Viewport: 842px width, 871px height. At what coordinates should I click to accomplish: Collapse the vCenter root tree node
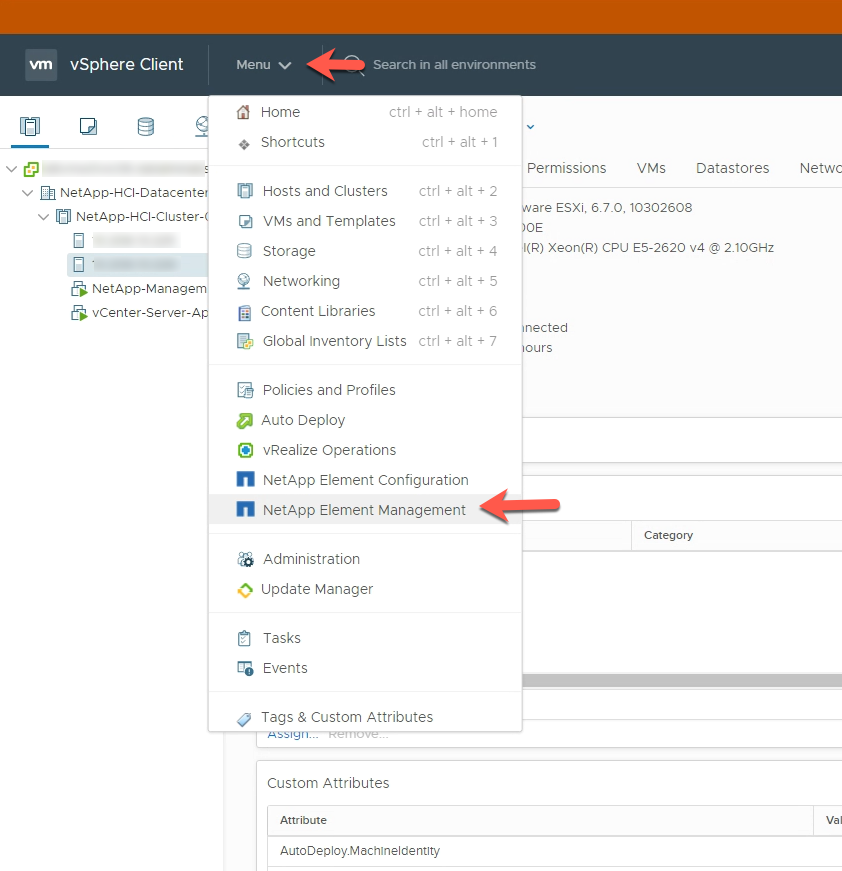[x=12, y=169]
